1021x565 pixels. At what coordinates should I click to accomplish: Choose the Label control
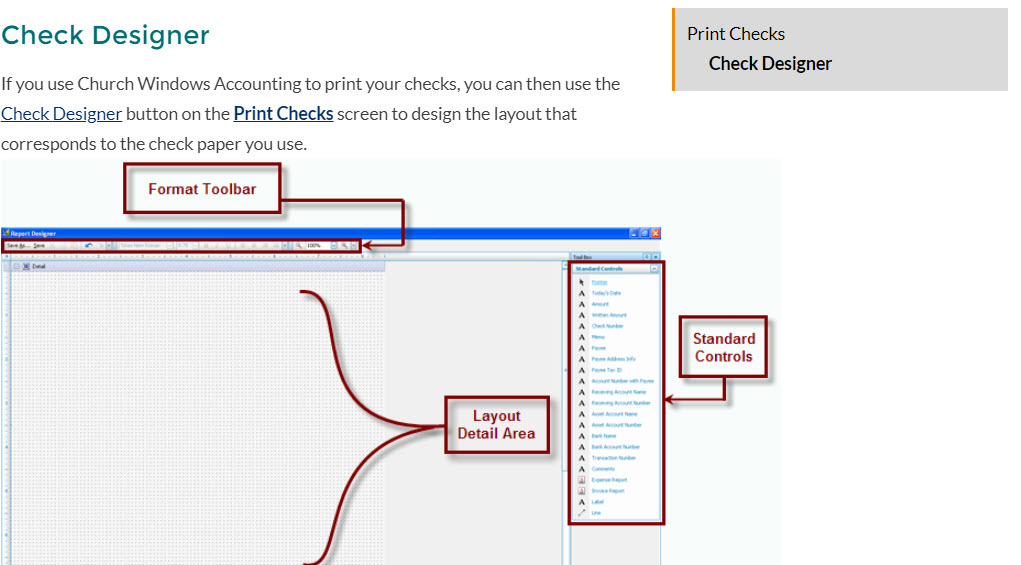tap(597, 503)
